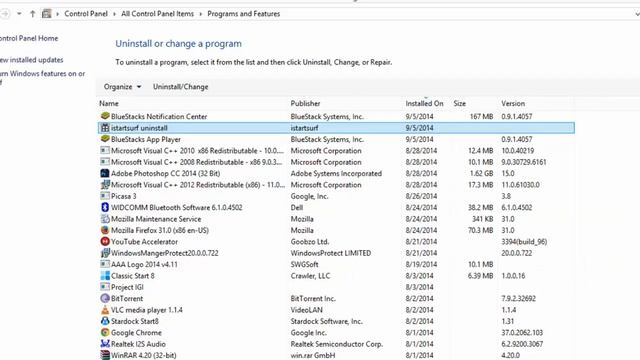Viewport: 640px width, 360px height.
Task: Sort by Name column header
Action: 109,104
